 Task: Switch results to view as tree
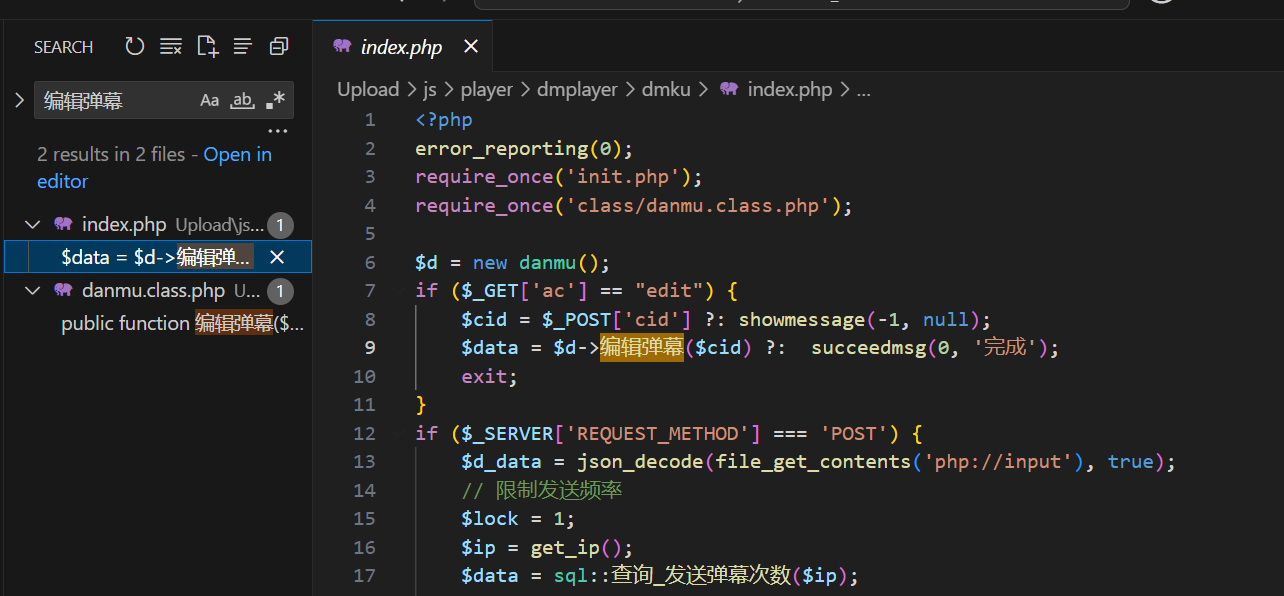[243, 46]
